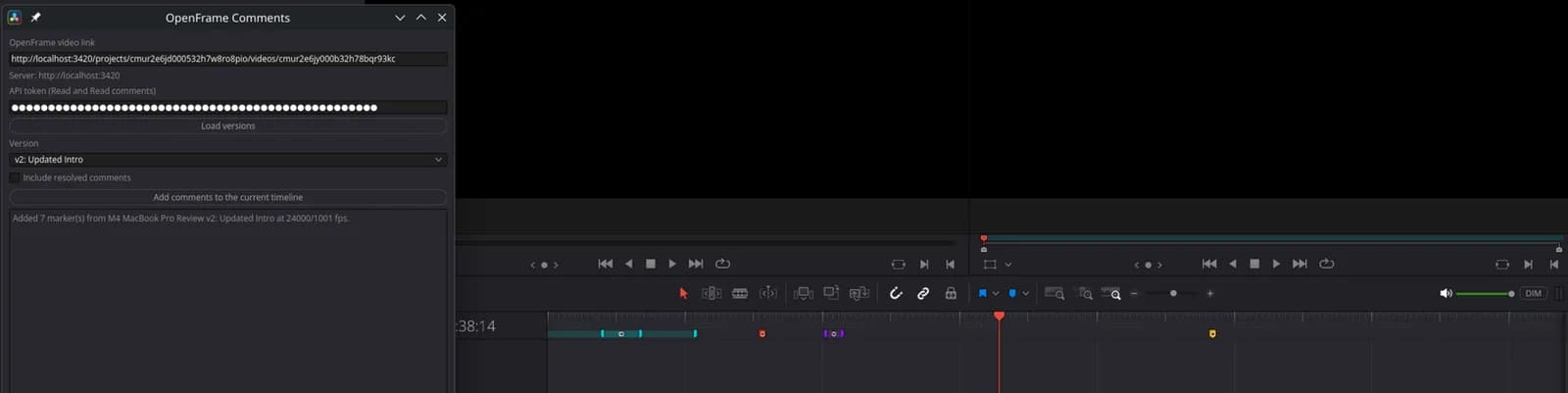Click the 38:14 timecode display
Viewport: 1568px width, 393px height.
476,326
